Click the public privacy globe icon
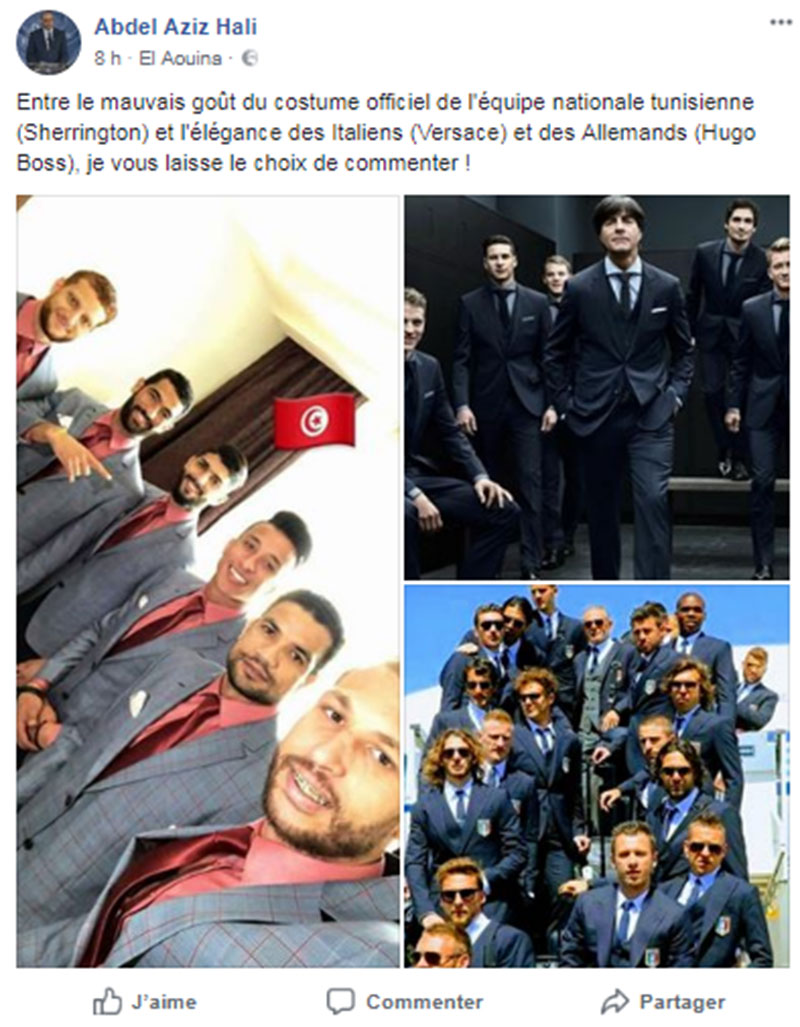Screen dimensions: 800x1027 [250, 59]
